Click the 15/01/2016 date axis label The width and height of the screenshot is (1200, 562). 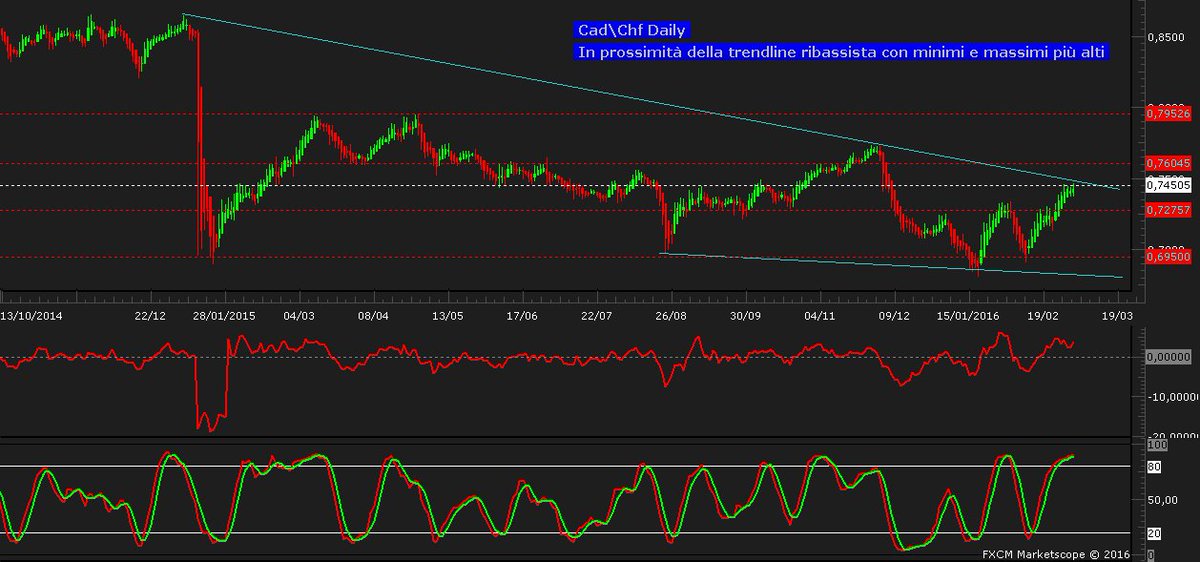[968, 315]
